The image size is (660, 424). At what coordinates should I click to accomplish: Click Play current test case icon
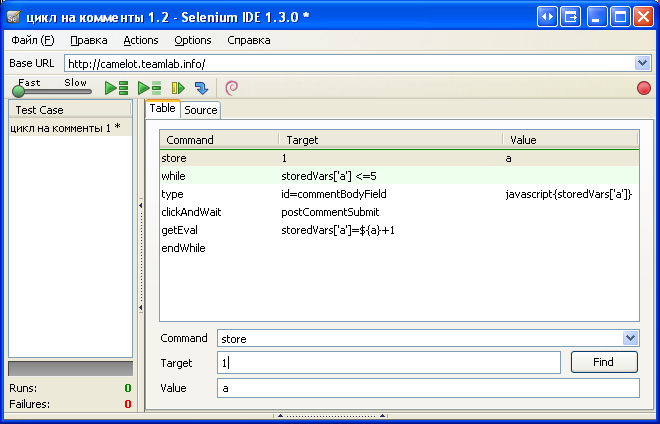click(149, 88)
